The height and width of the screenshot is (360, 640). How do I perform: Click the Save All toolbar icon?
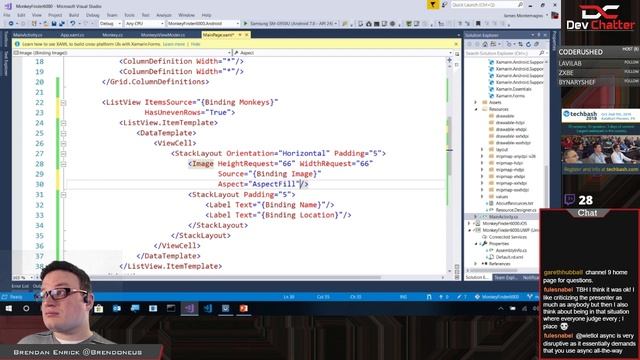(62, 24)
